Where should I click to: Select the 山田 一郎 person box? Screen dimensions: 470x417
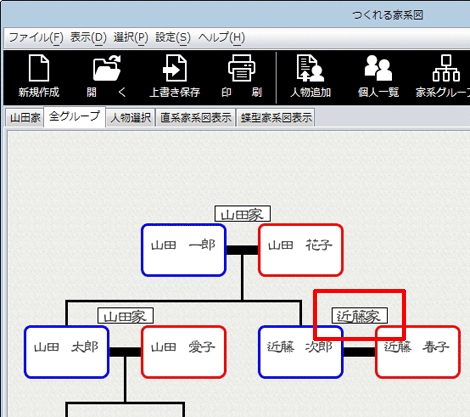184,250
